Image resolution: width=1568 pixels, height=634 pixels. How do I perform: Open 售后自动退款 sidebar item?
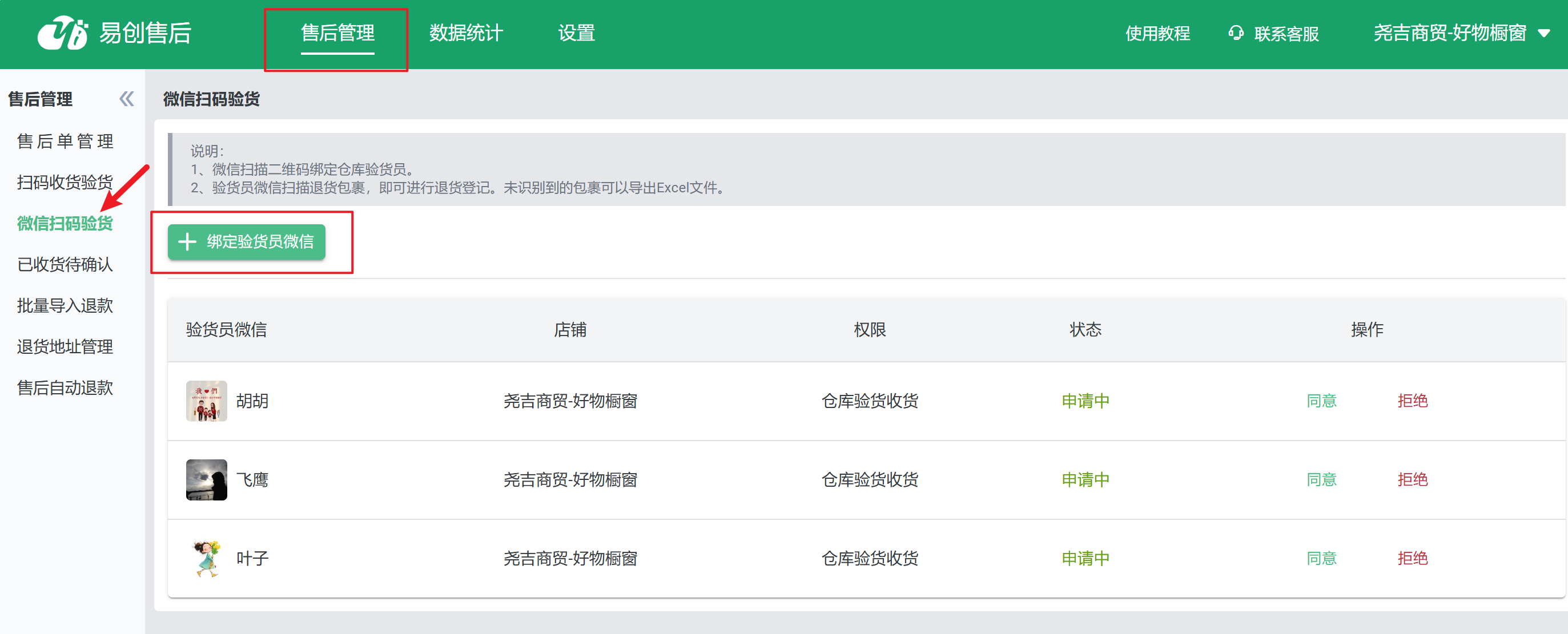(x=65, y=387)
